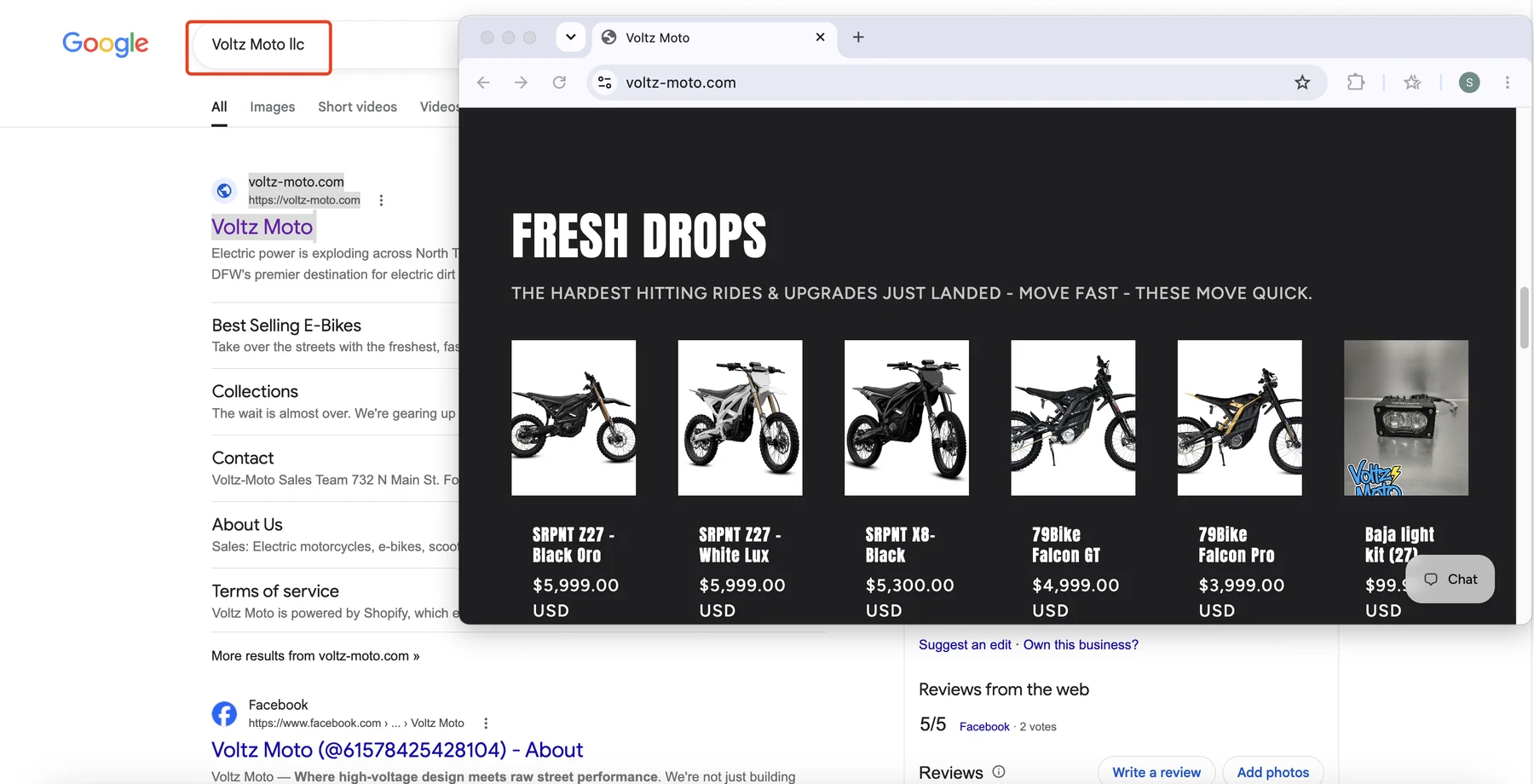Click the SRPNT Z27 - Black Oro title
Image resolution: width=1534 pixels, height=784 pixels.
pyautogui.click(x=574, y=545)
